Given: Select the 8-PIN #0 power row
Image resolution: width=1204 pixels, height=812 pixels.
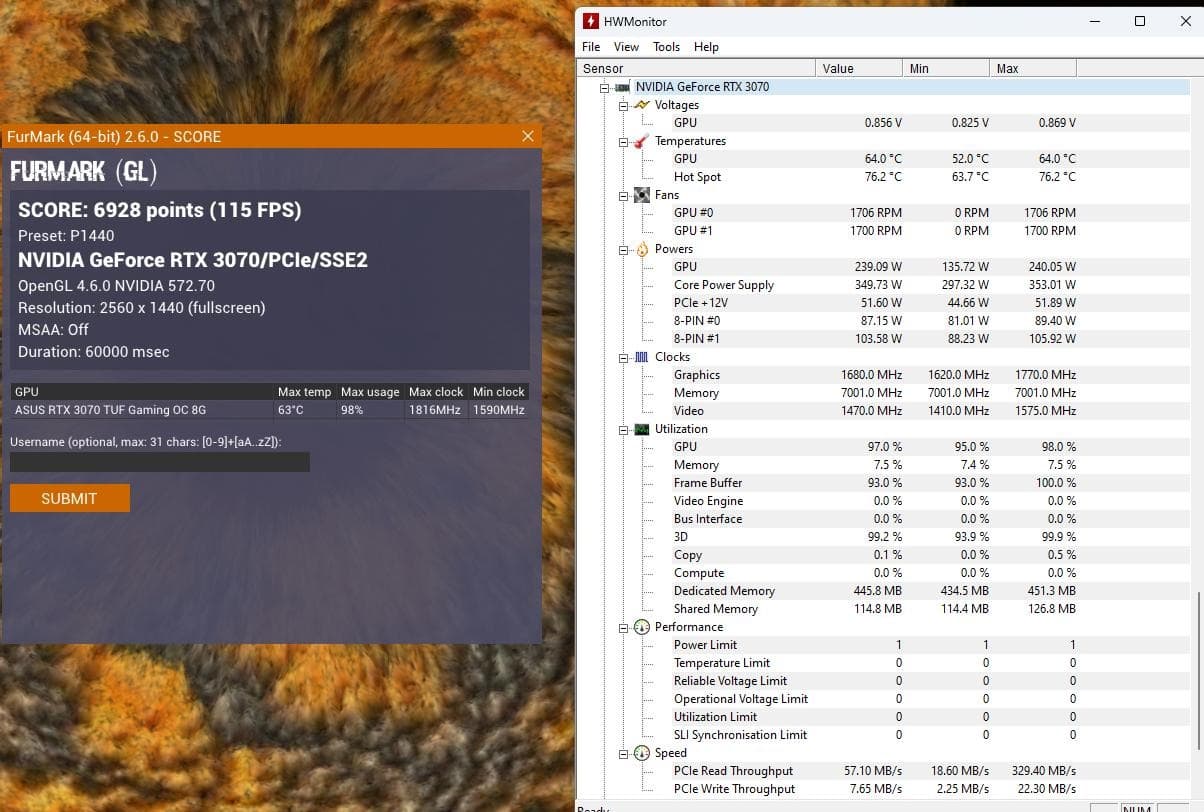Looking at the screenshot, I should tap(884, 321).
